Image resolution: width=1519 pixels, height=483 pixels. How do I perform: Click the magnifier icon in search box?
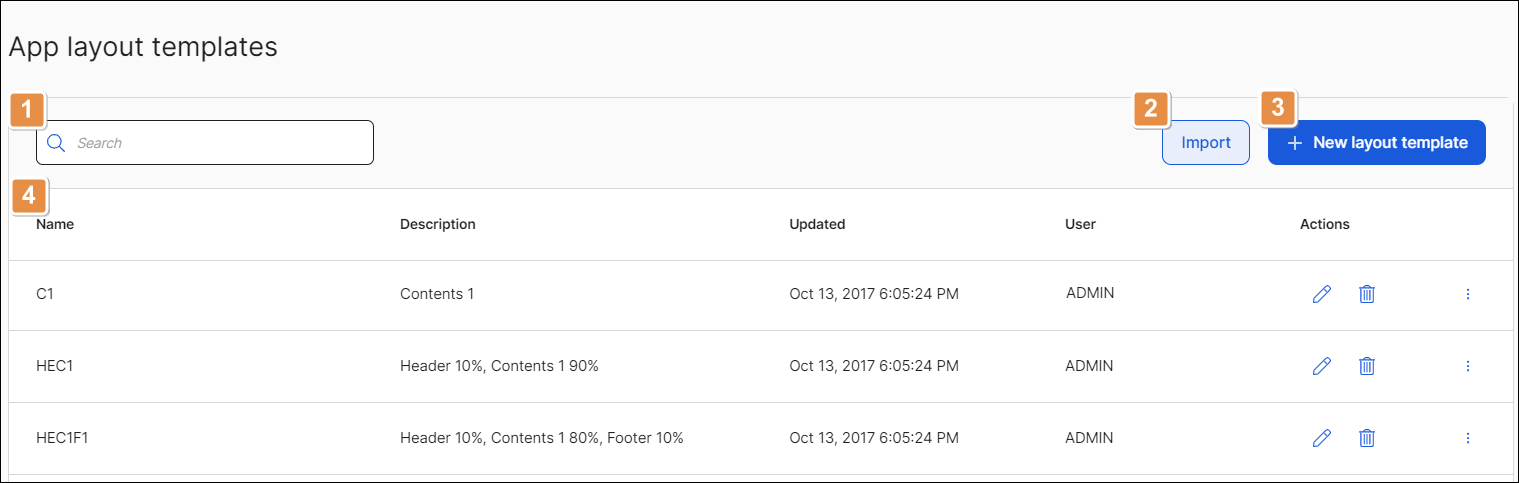point(56,143)
